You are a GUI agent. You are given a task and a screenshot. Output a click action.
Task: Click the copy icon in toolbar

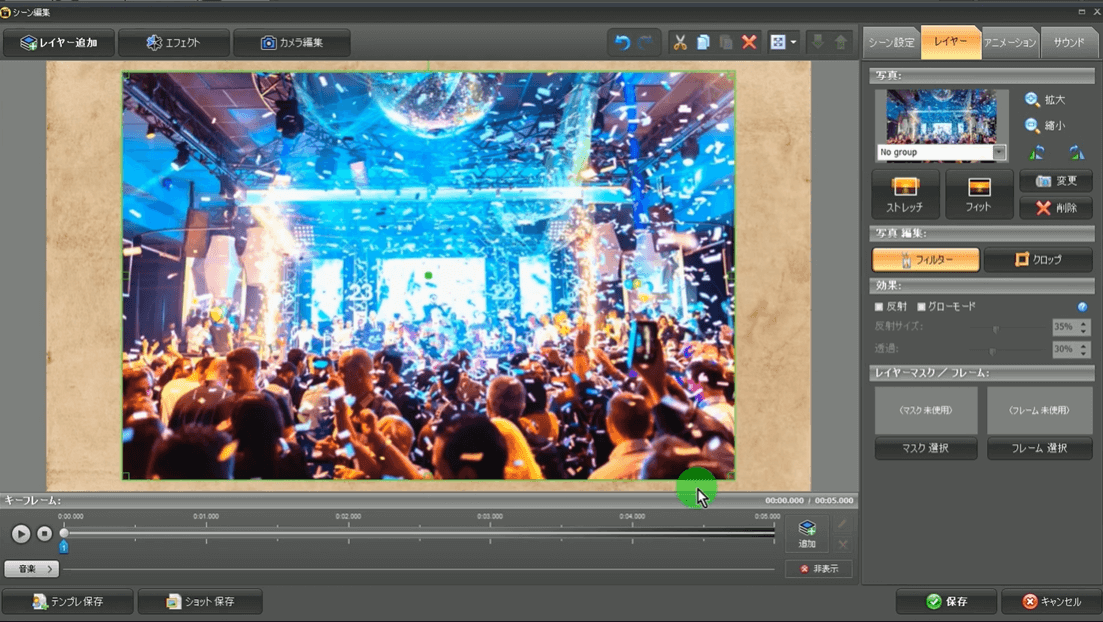tap(703, 43)
